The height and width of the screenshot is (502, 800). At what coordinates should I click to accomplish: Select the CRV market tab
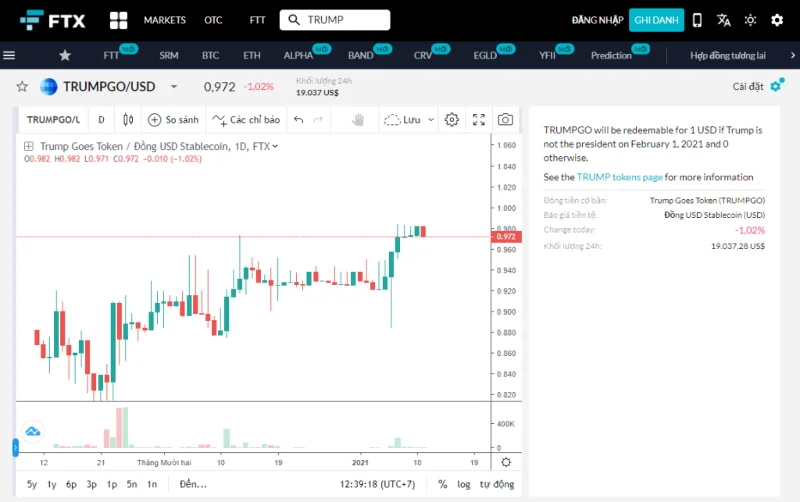click(422, 55)
